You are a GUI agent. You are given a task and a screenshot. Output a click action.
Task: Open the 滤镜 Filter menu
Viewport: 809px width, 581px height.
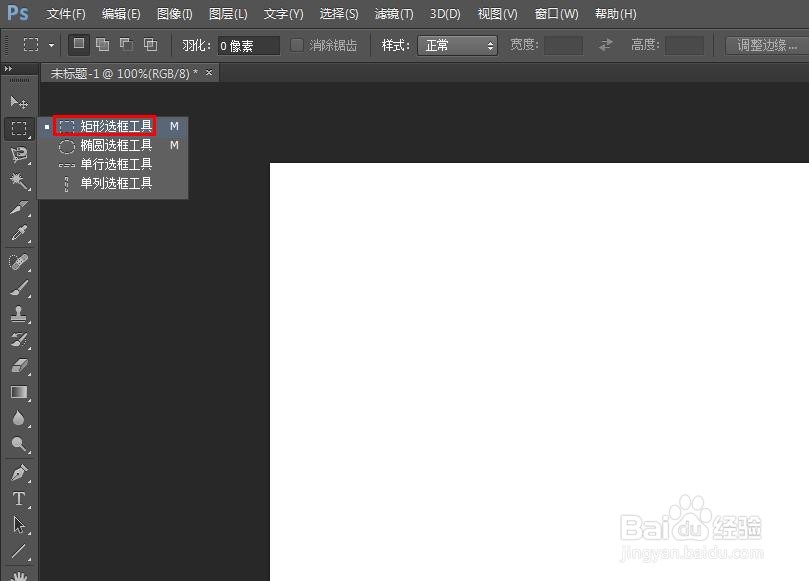click(393, 14)
